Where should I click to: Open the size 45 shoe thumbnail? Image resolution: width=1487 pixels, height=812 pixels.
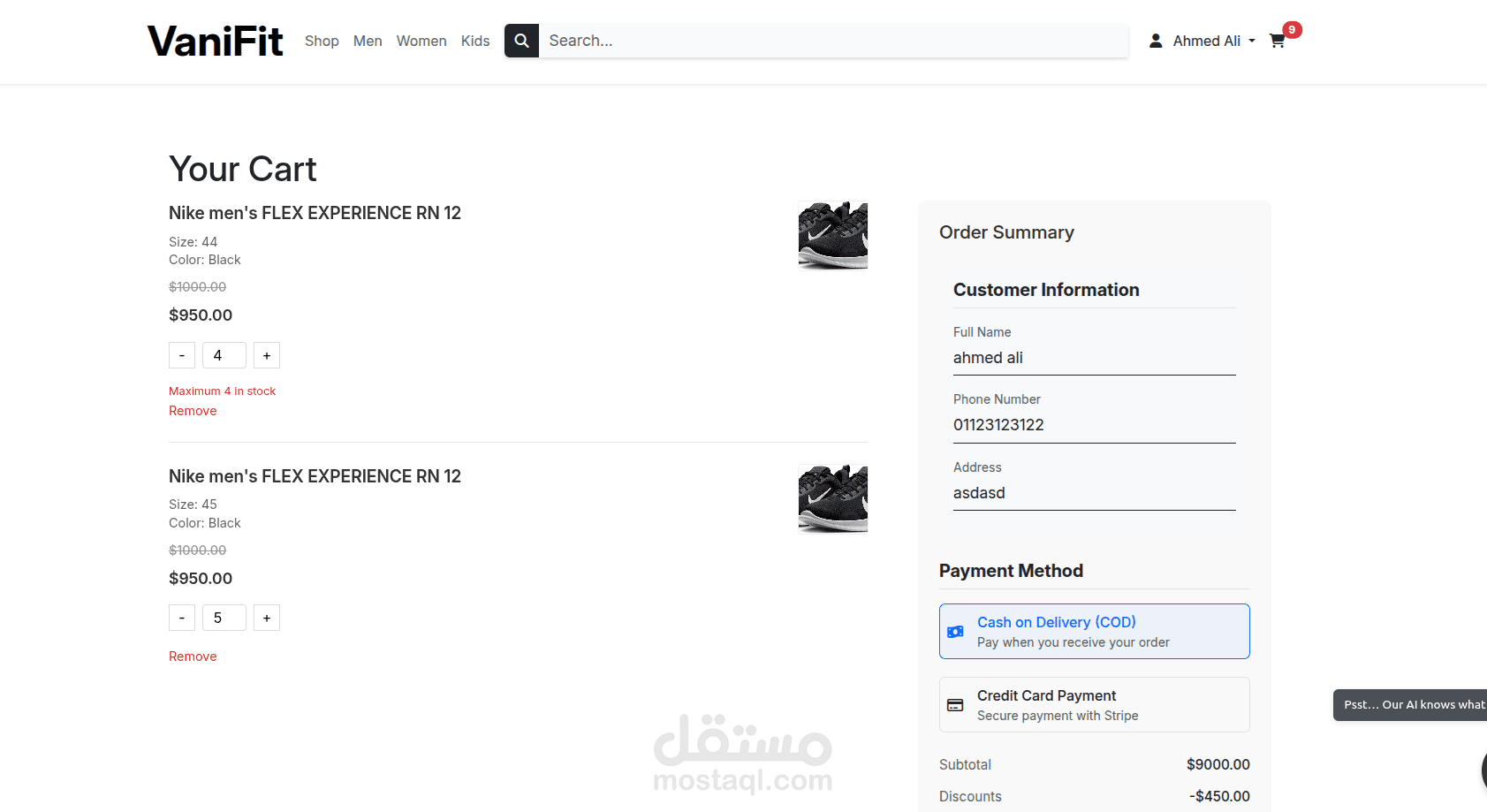833,498
